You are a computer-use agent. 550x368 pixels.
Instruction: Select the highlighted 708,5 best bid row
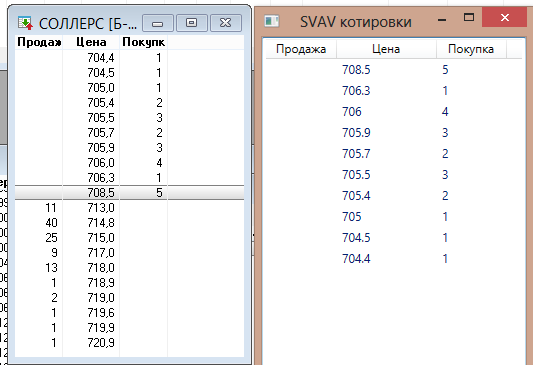point(129,193)
